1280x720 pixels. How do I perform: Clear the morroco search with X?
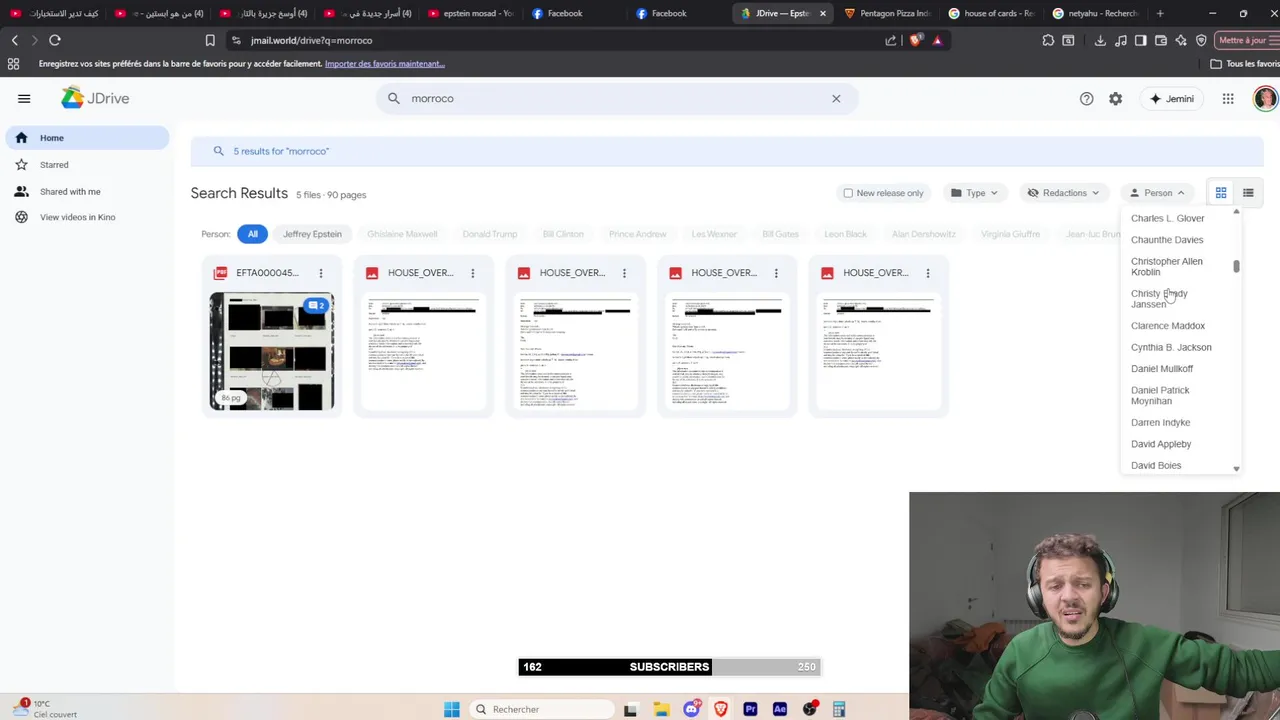coord(836,98)
